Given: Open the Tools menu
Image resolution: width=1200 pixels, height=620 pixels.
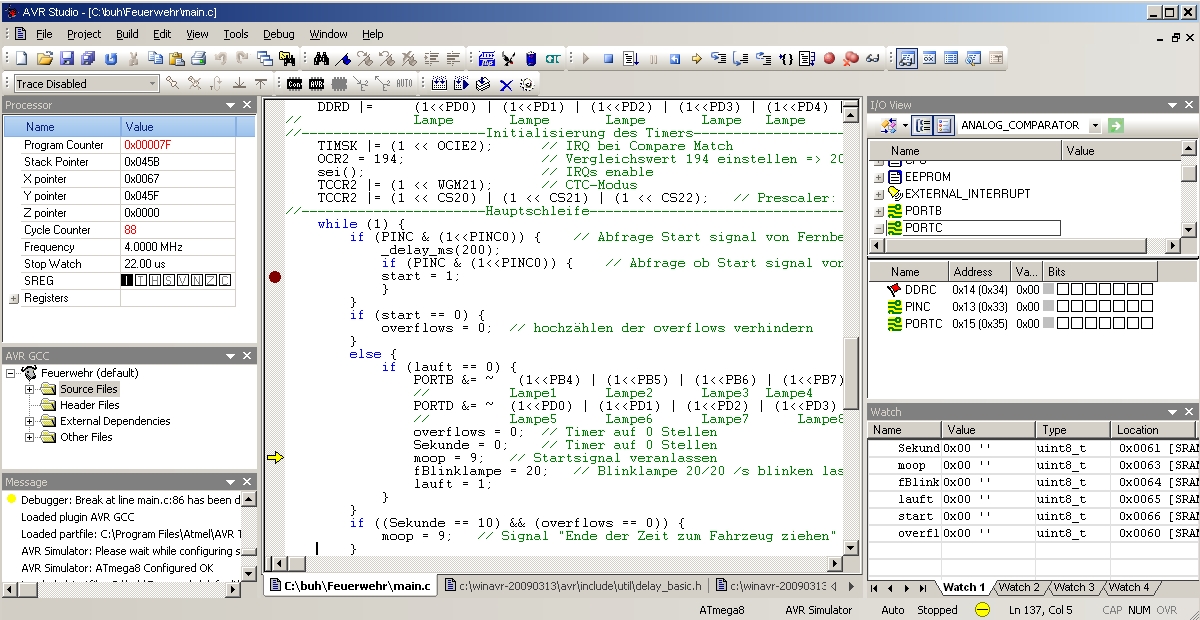Looking at the screenshot, I should (236, 34).
